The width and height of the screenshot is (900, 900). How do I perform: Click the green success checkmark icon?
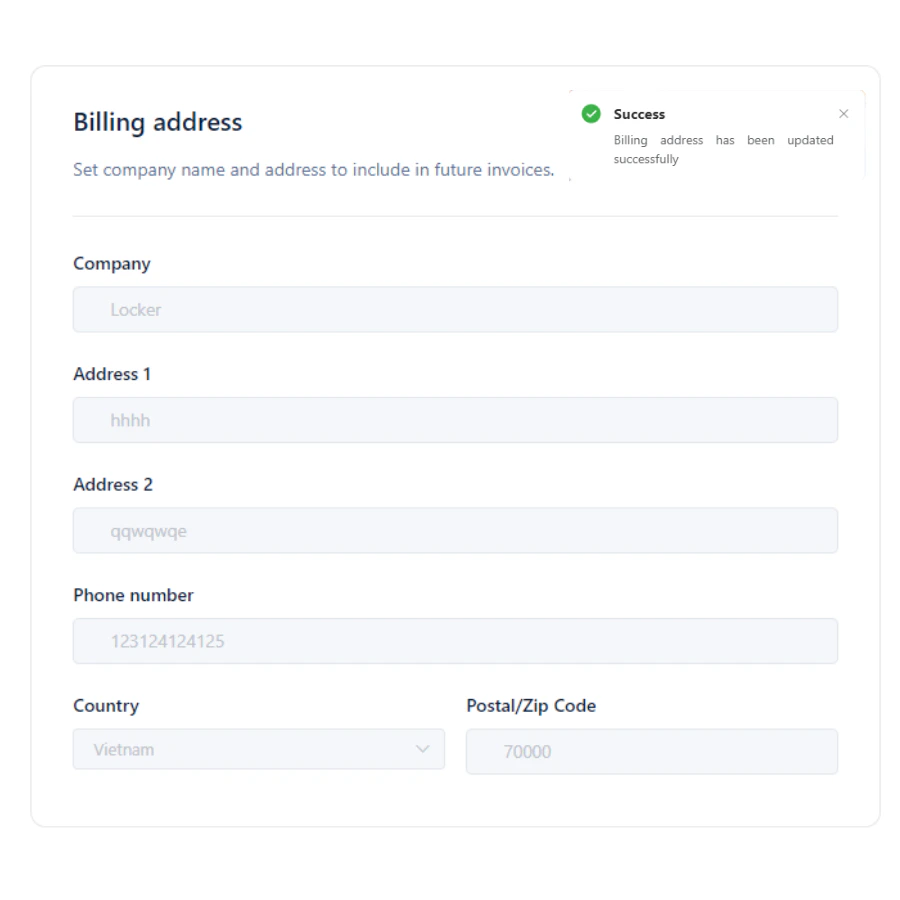coord(591,114)
